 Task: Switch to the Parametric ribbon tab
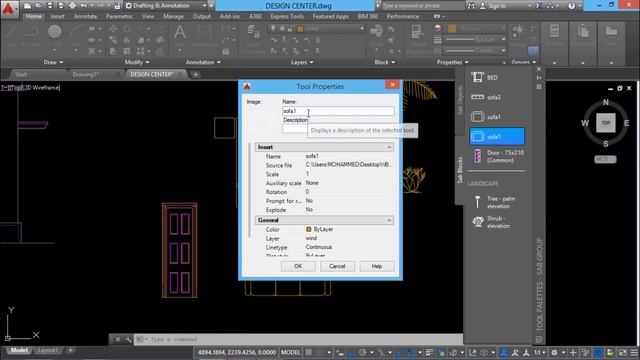119,16
